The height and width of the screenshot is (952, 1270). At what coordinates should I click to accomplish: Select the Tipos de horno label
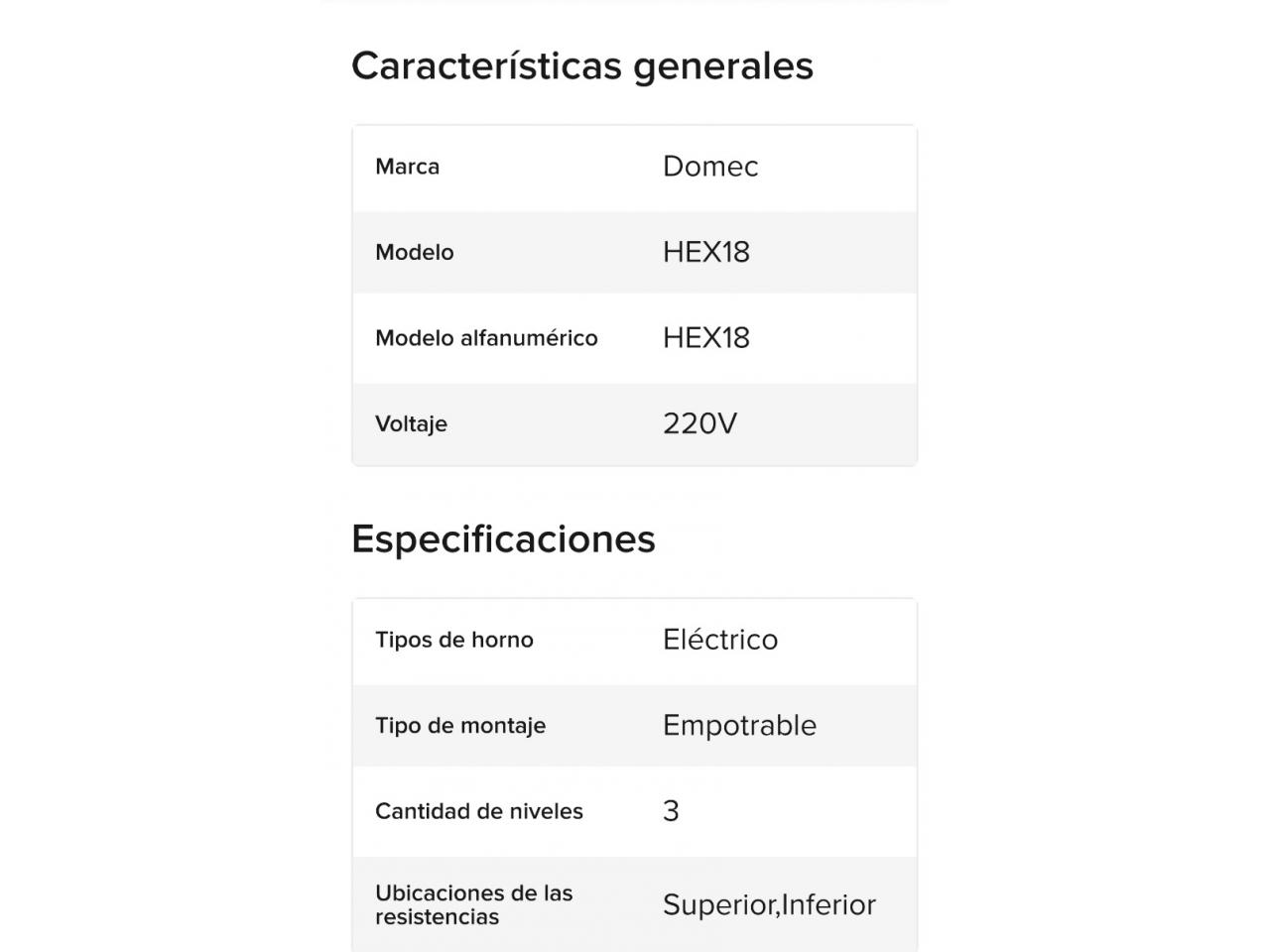click(x=454, y=640)
